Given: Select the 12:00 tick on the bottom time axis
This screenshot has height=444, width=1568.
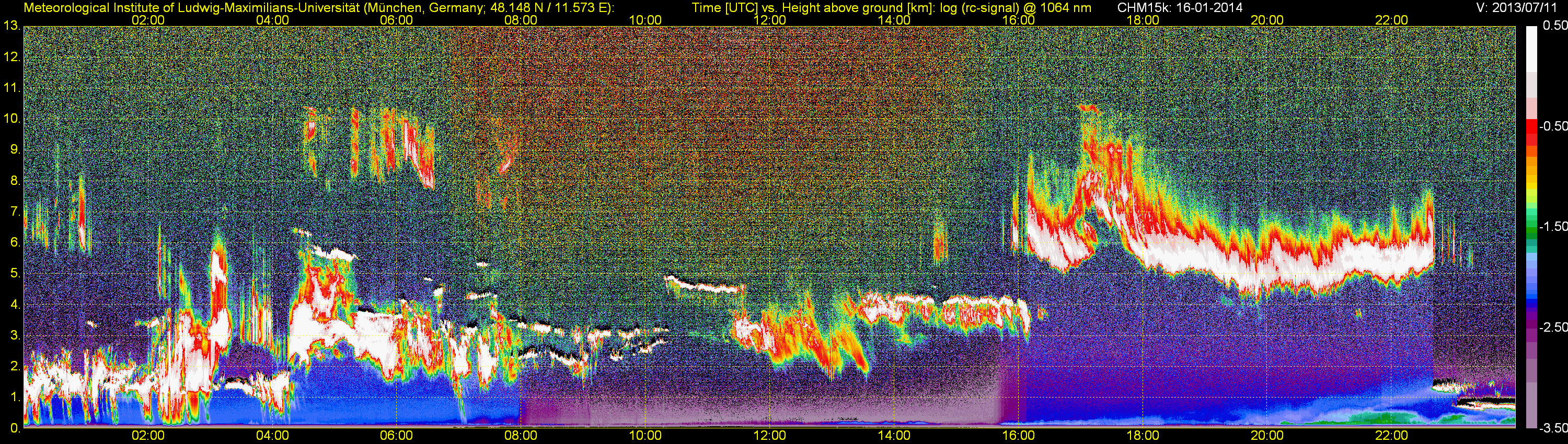Looking at the screenshot, I should pyautogui.click(x=770, y=436).
